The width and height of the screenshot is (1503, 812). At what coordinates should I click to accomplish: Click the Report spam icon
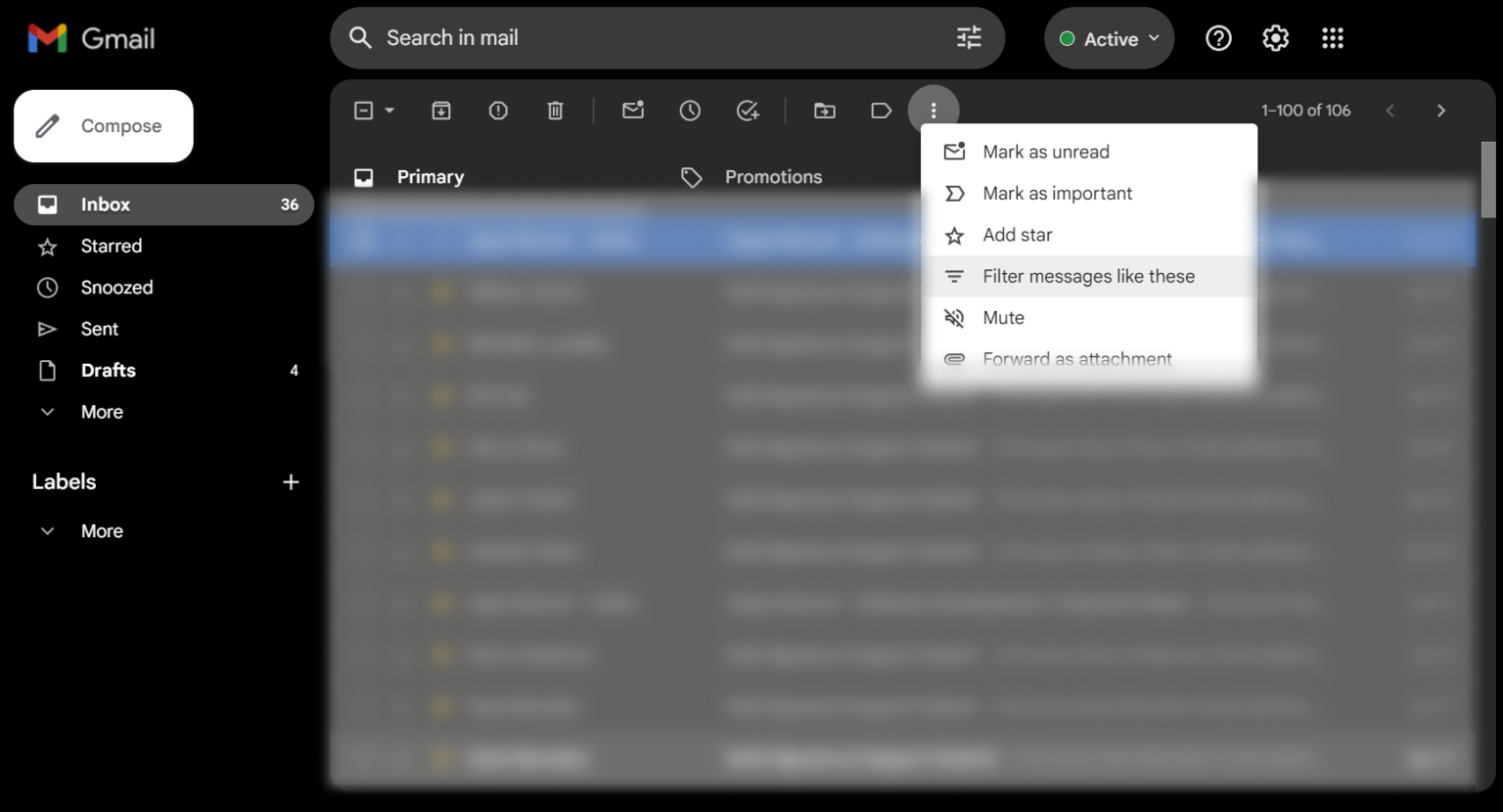coord(498,111)
